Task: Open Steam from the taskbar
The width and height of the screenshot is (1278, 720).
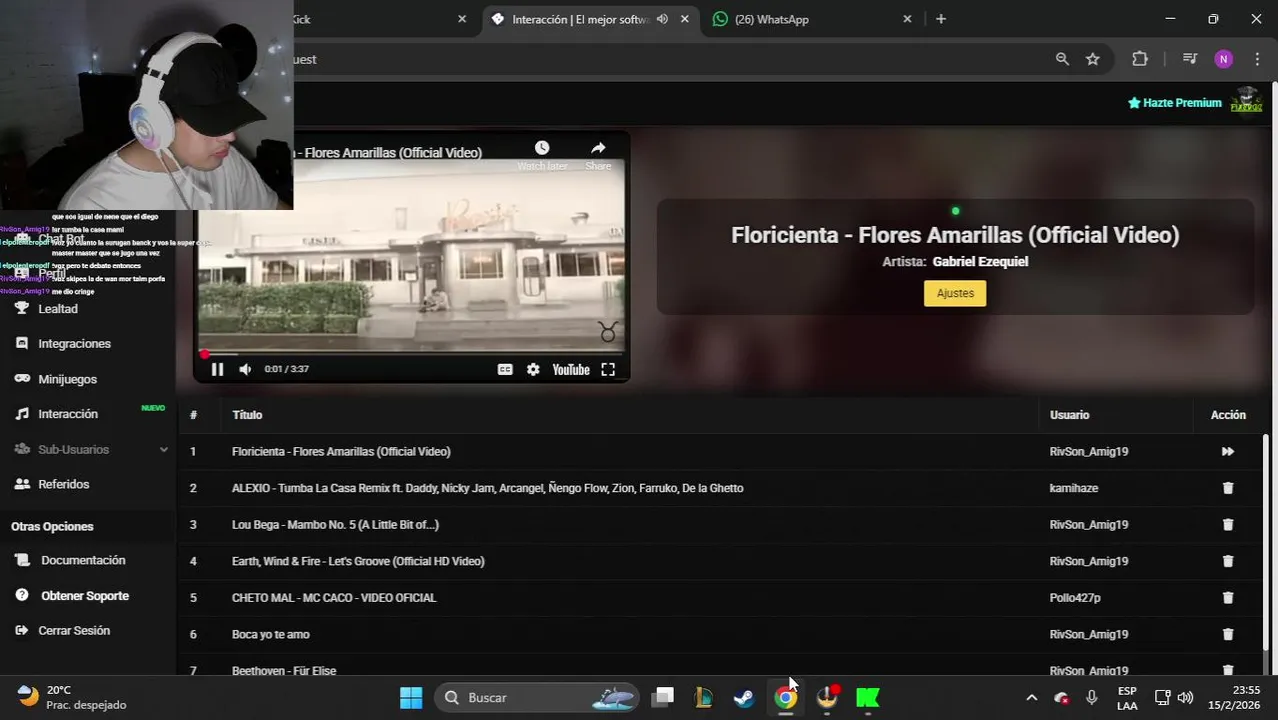Action: point(744,698)
